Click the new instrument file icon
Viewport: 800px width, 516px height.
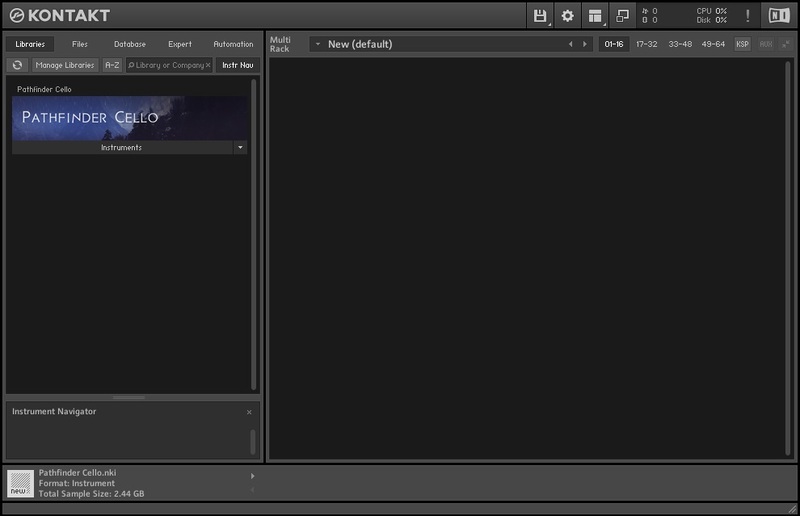point(20,484)
